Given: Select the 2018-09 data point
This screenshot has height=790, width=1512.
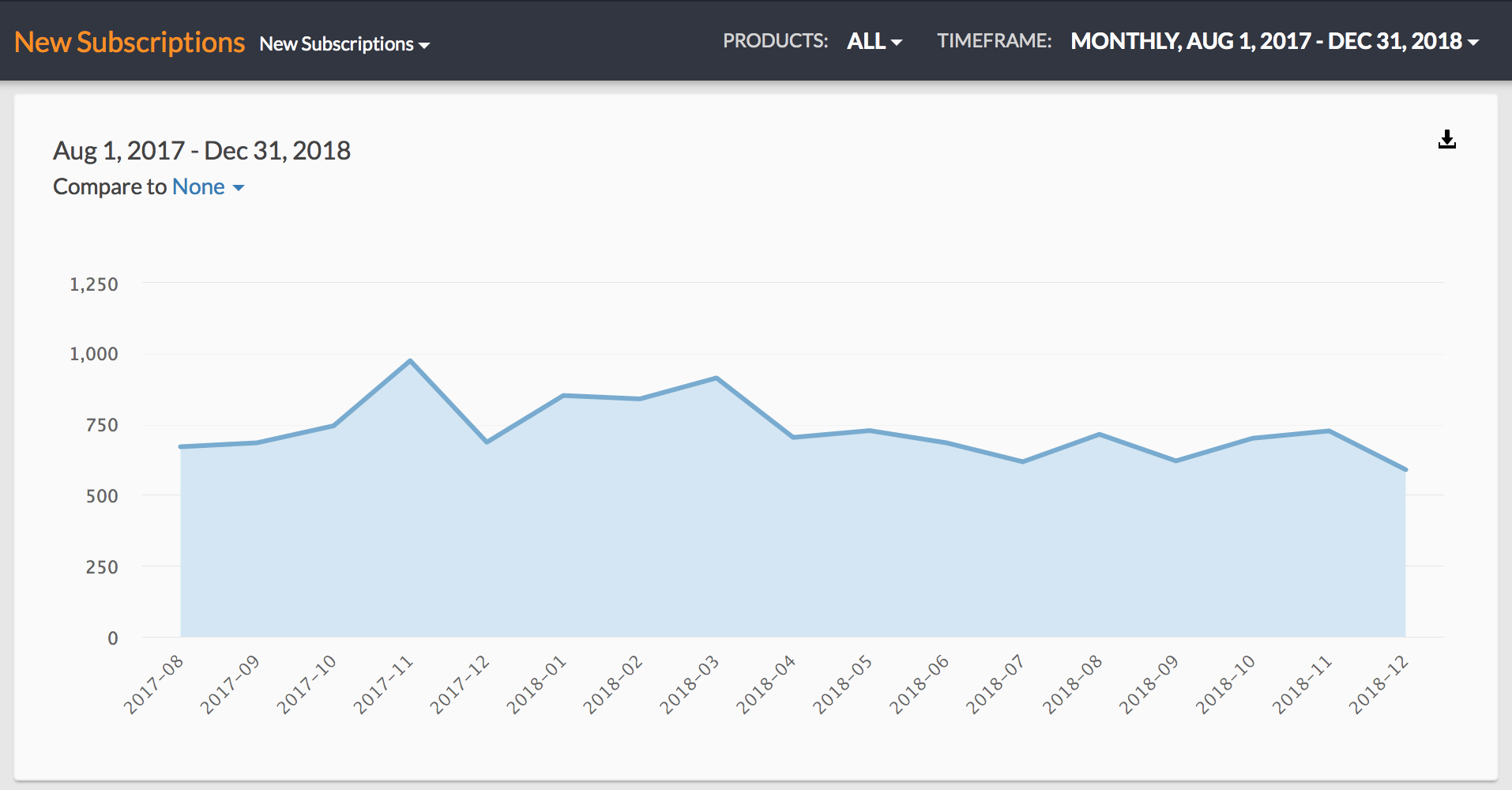Looking at the screenshot, I should (x=1176, y=461).
